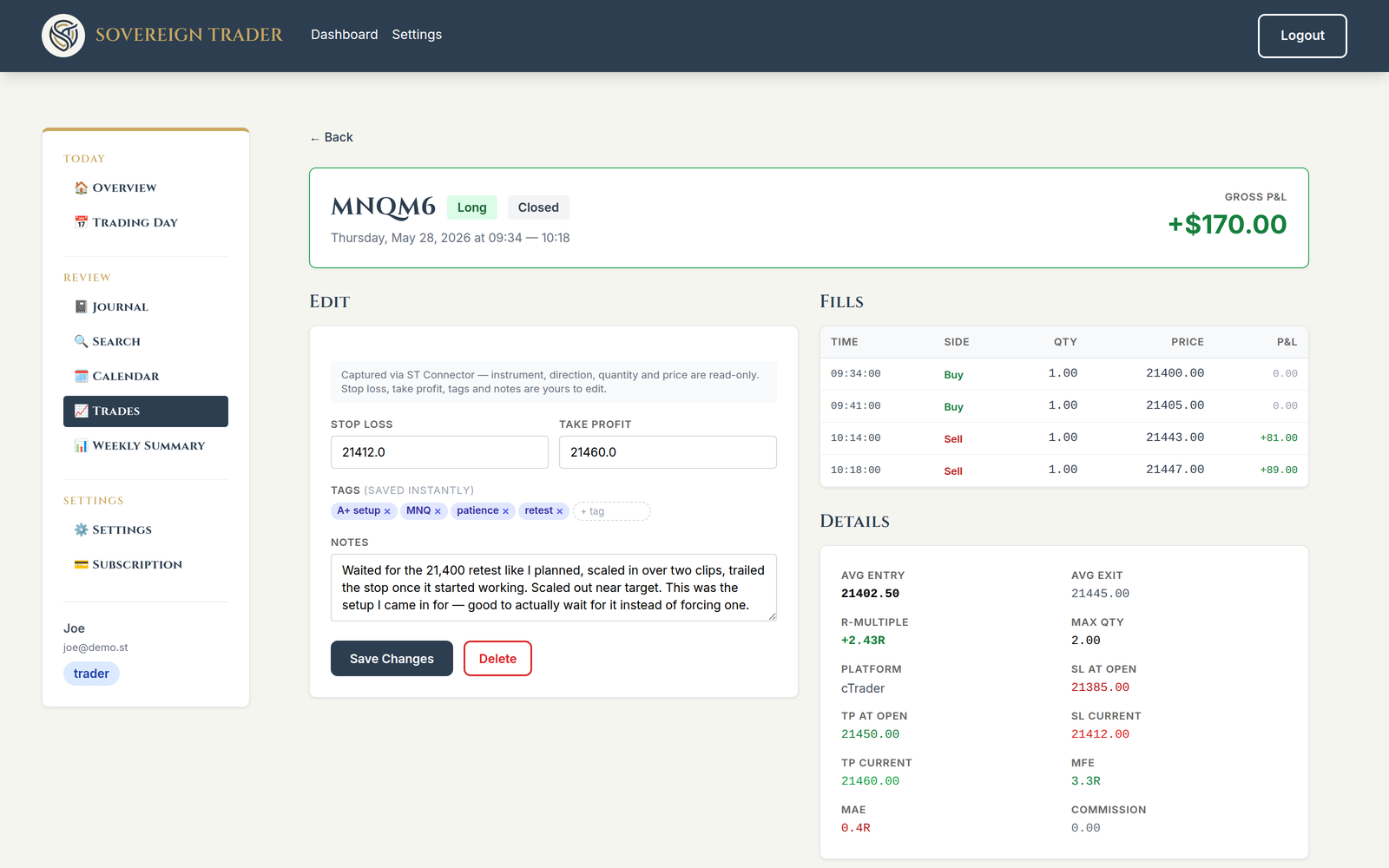Click the SOVEREIGN TRADER brand name

tap(189, 35)
